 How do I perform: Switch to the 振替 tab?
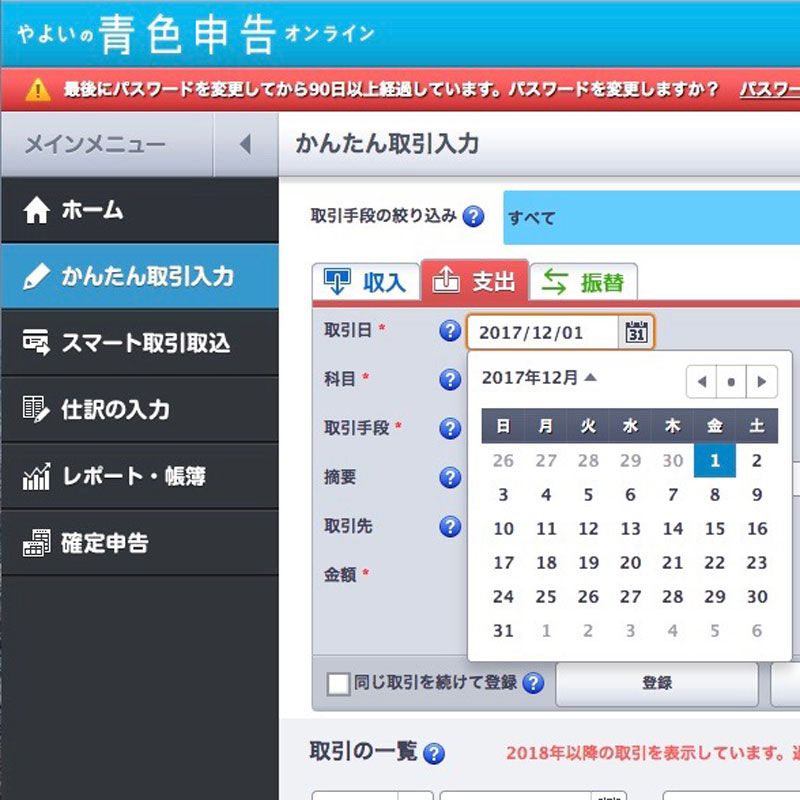[x=583, y=283]
